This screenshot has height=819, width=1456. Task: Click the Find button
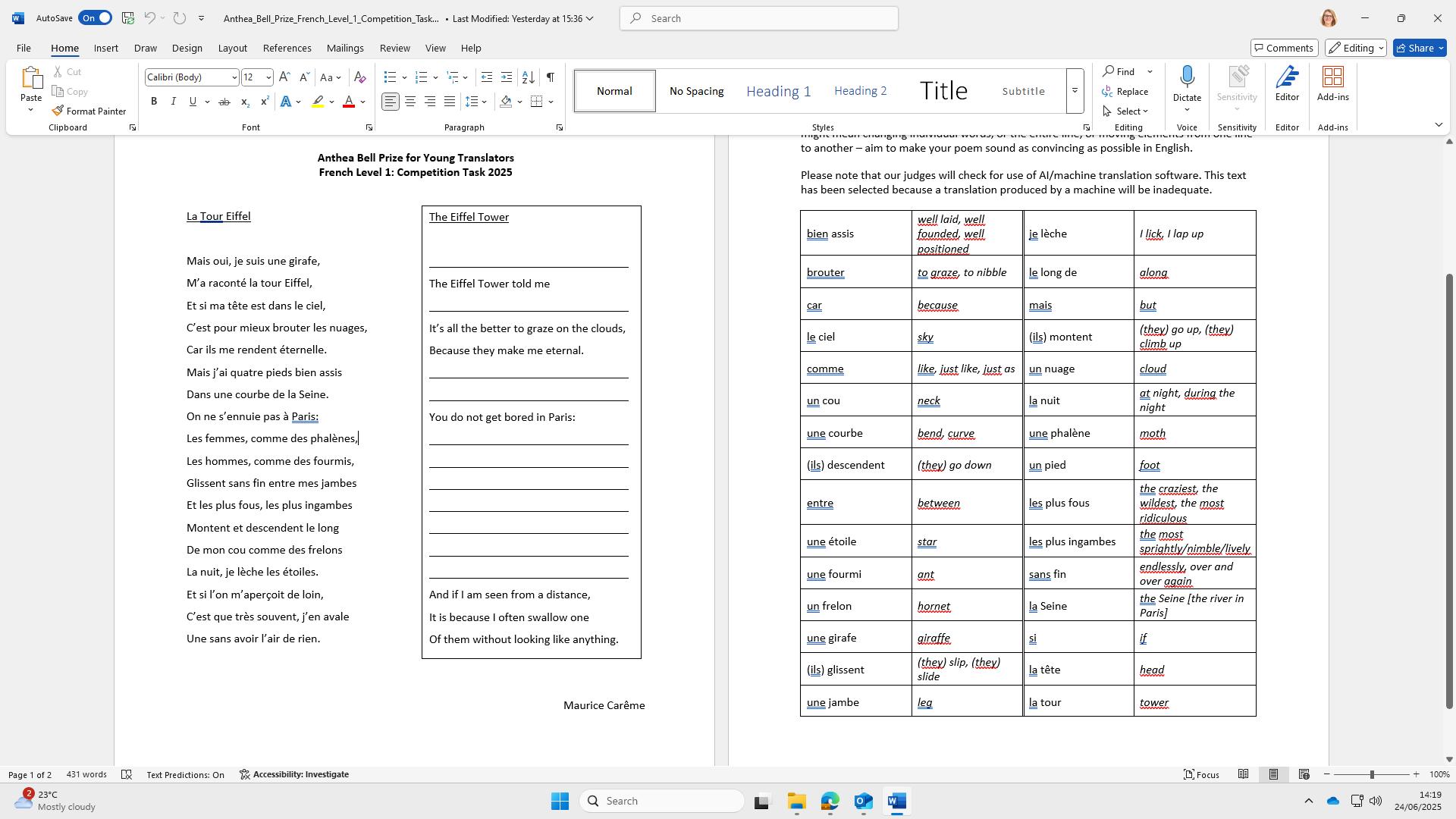coord(1119,71)
